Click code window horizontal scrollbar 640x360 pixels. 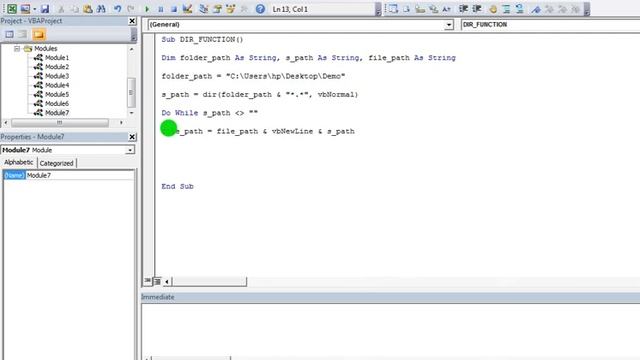(x=209, y=281)
